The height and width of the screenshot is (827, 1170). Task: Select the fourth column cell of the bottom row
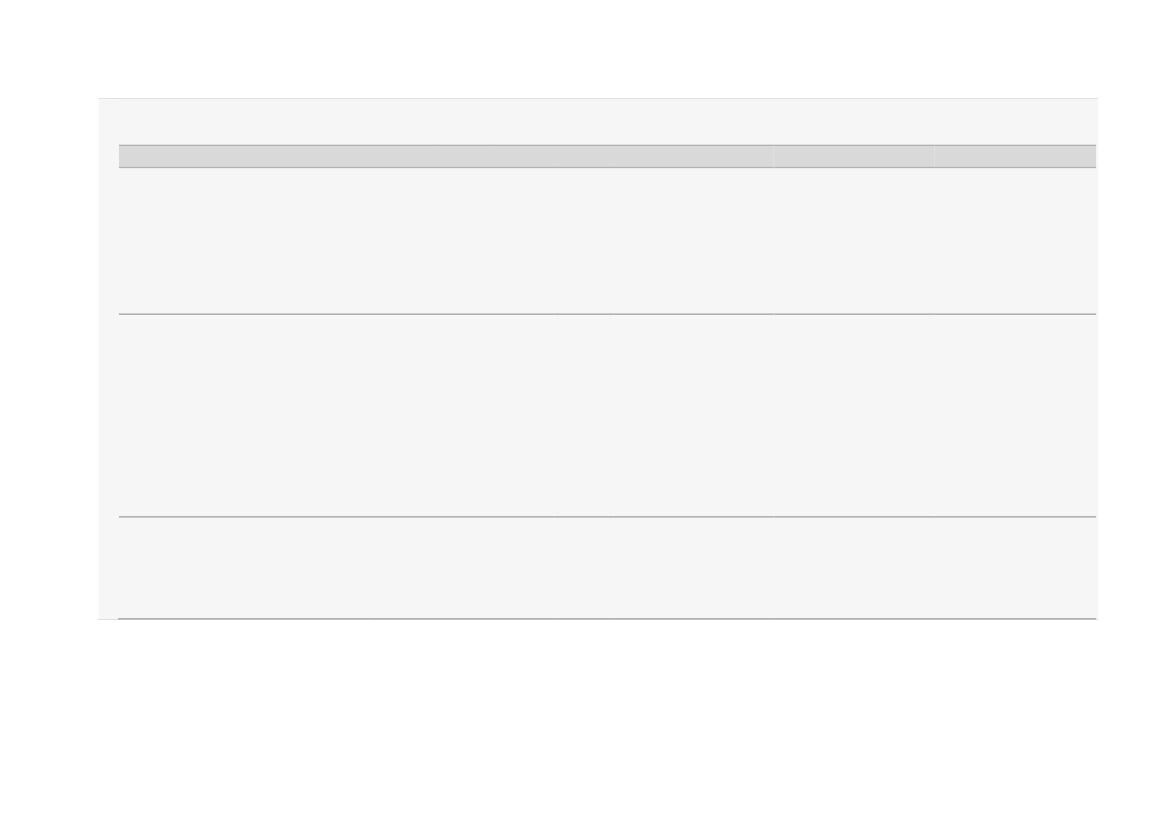854,568
